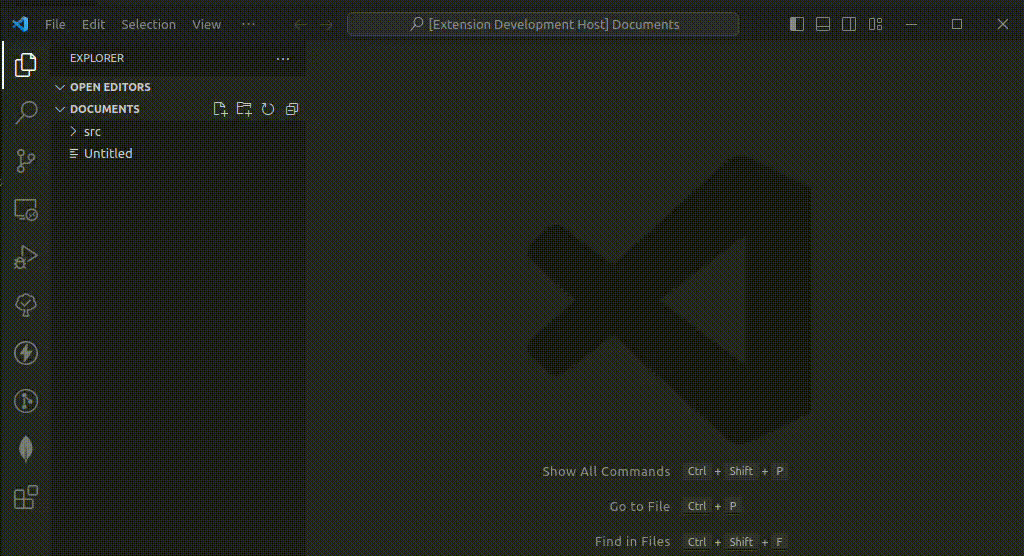Screen dimensions: 1024x556
Task: Go forward with the right arrow
Action: 327,25
